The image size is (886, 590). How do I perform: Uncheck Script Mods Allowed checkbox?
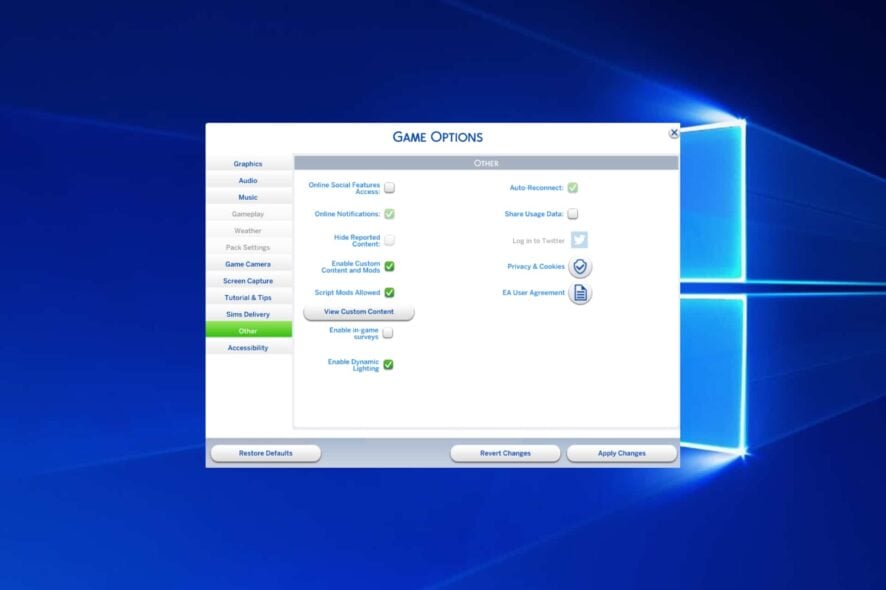pos(389,292)
